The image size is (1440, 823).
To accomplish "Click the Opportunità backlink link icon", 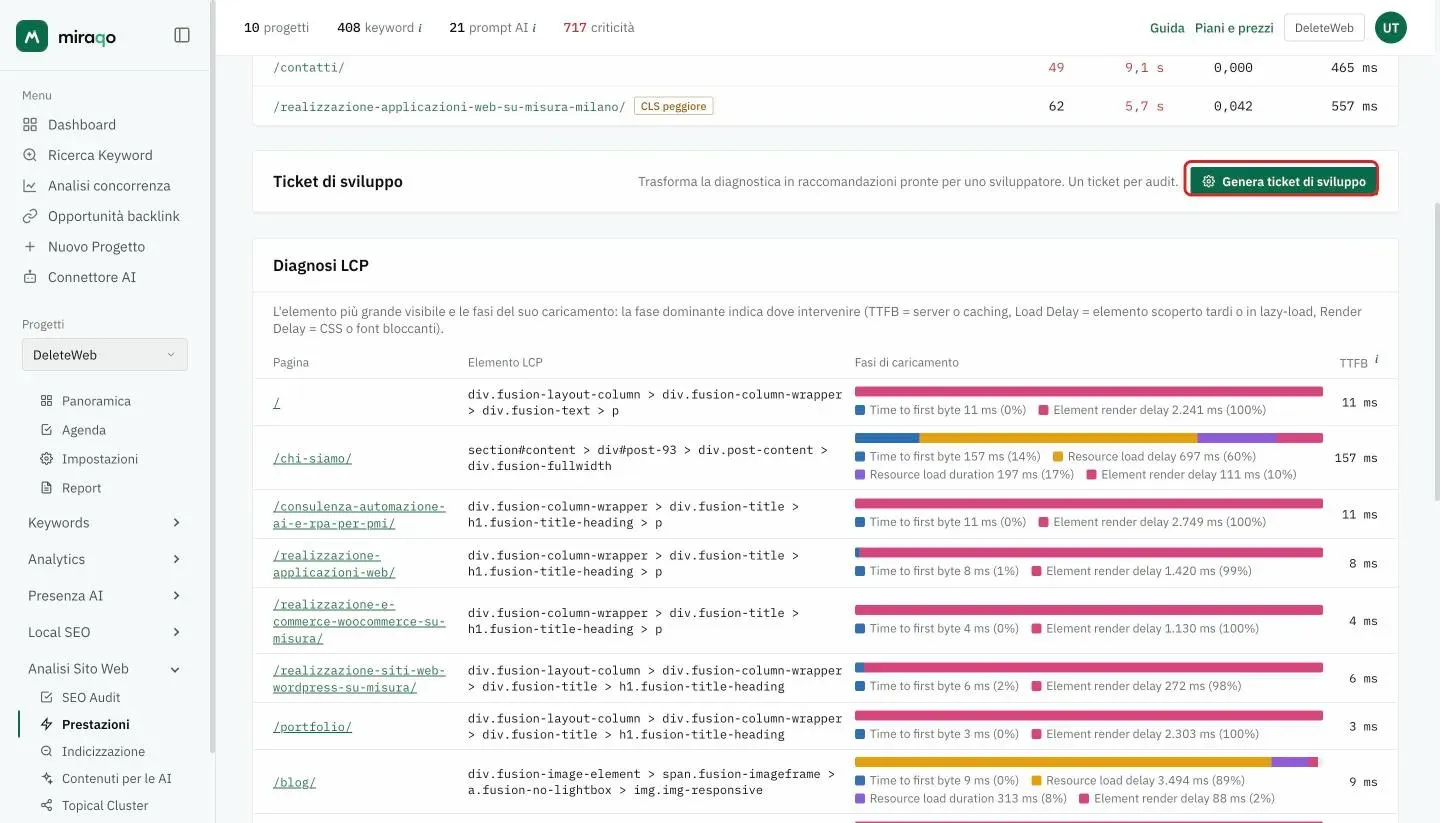I will [x=29, y=216].
